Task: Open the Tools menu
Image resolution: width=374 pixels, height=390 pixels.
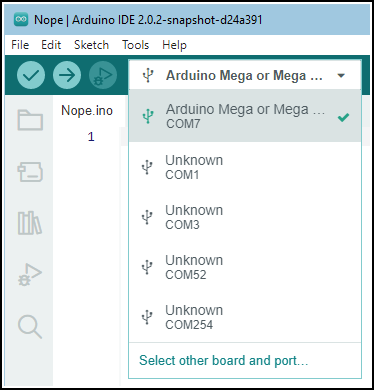Action: click(x=135, y=45)
